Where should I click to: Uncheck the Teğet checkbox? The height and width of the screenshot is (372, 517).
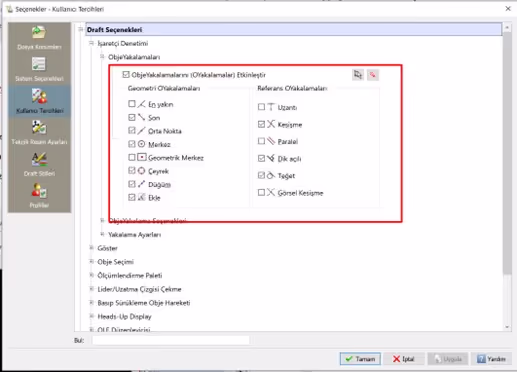261,175
